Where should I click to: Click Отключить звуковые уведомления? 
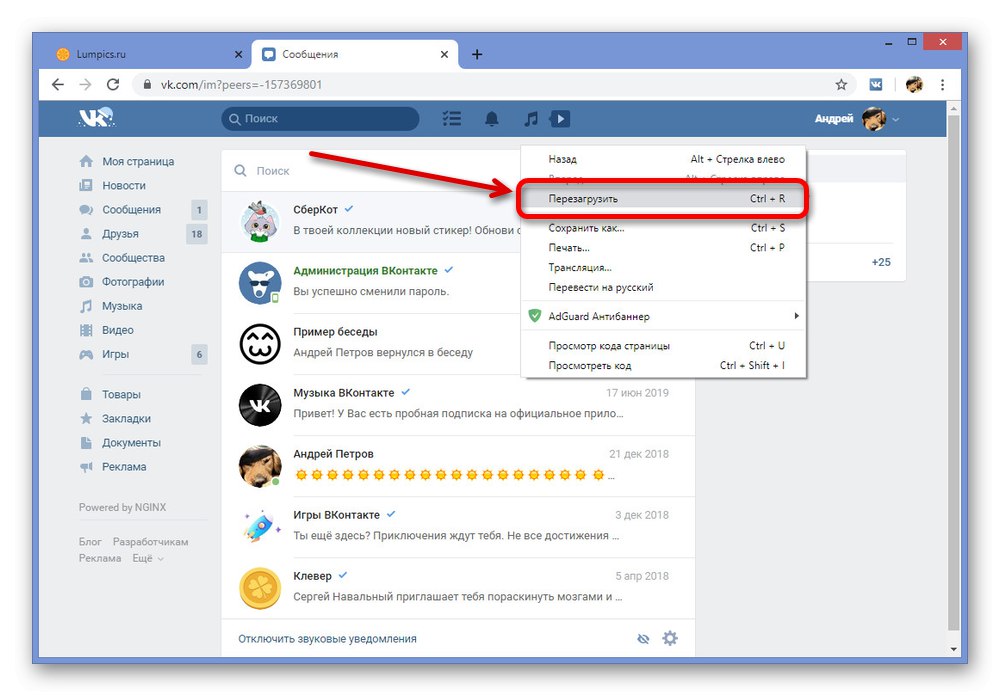click(327, 639)
